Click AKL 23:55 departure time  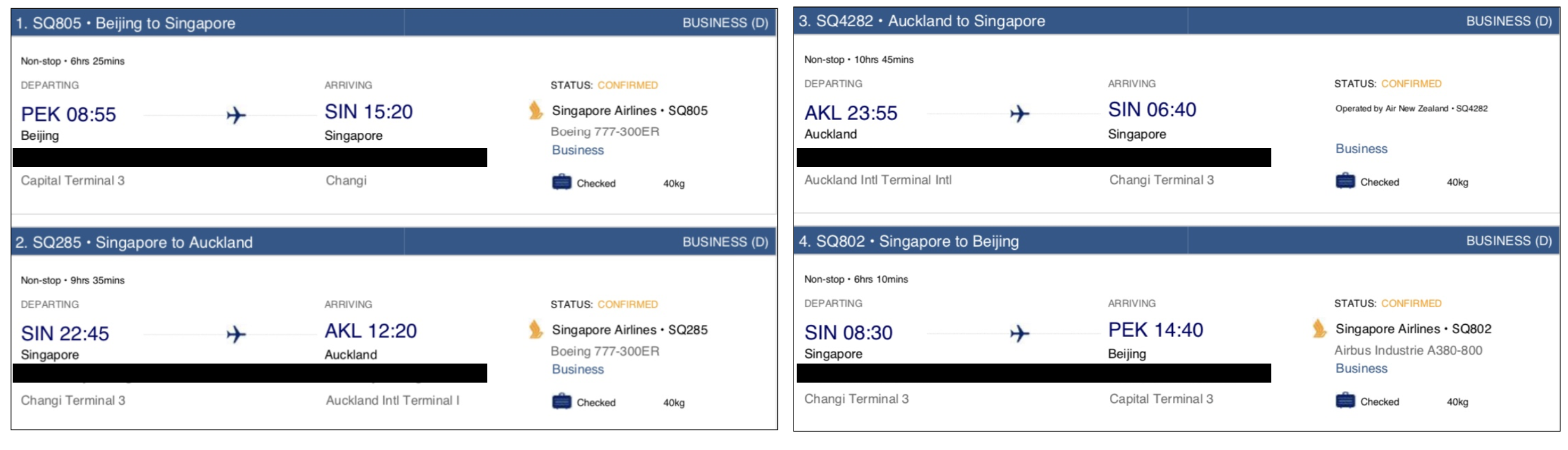tap(851, 113)
